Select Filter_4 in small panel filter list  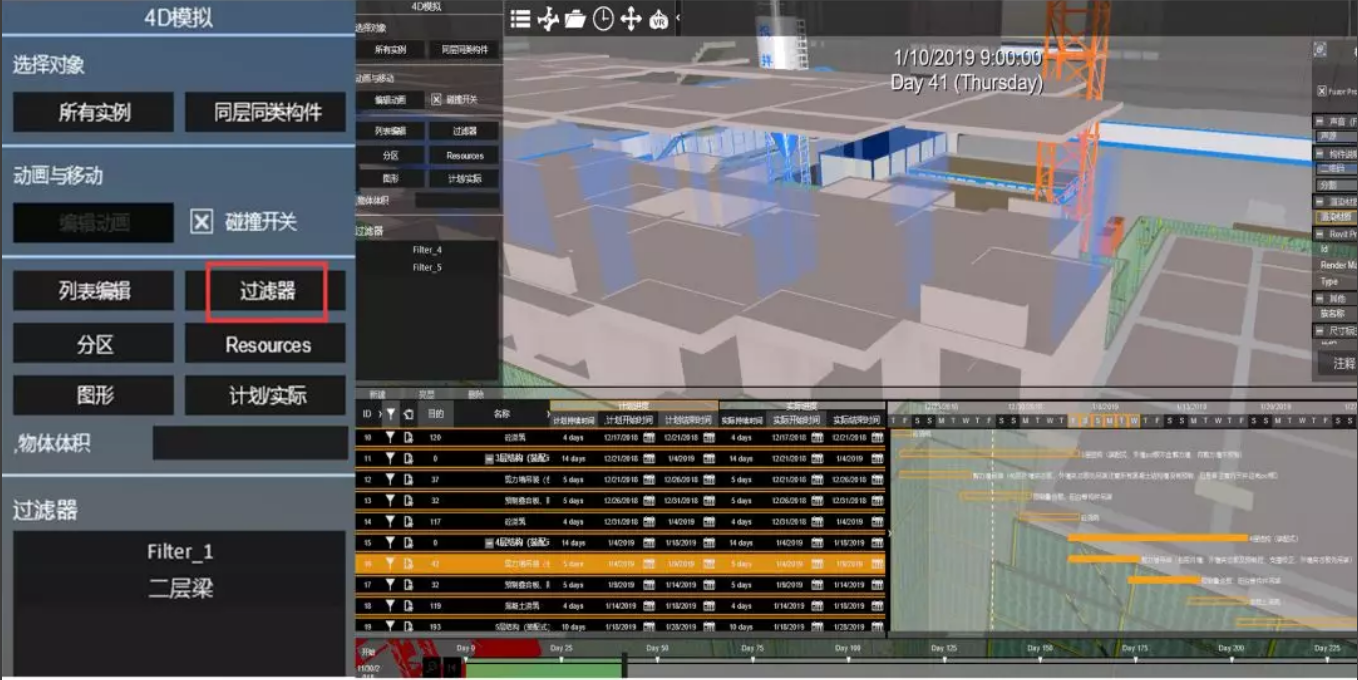click(427, 250)
